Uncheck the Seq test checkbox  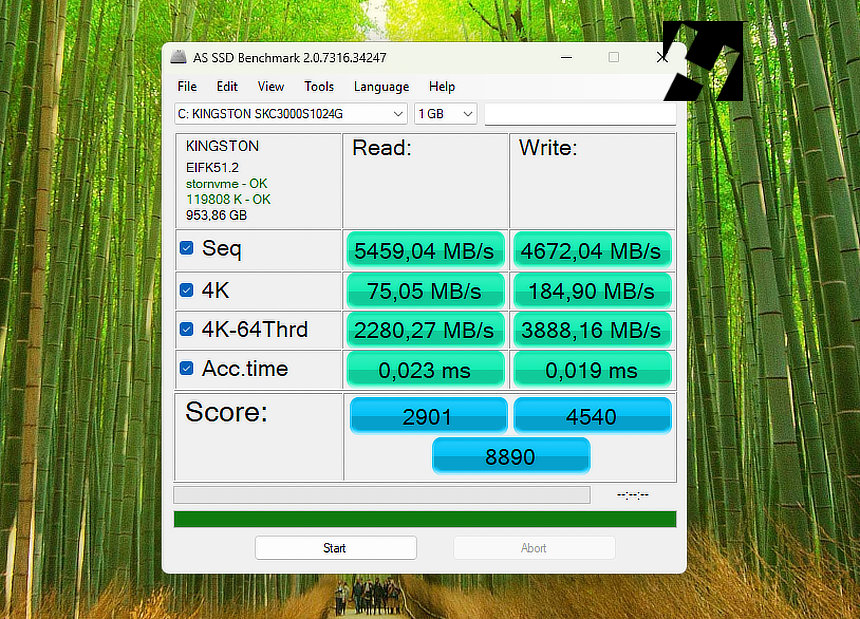point(186,248)
